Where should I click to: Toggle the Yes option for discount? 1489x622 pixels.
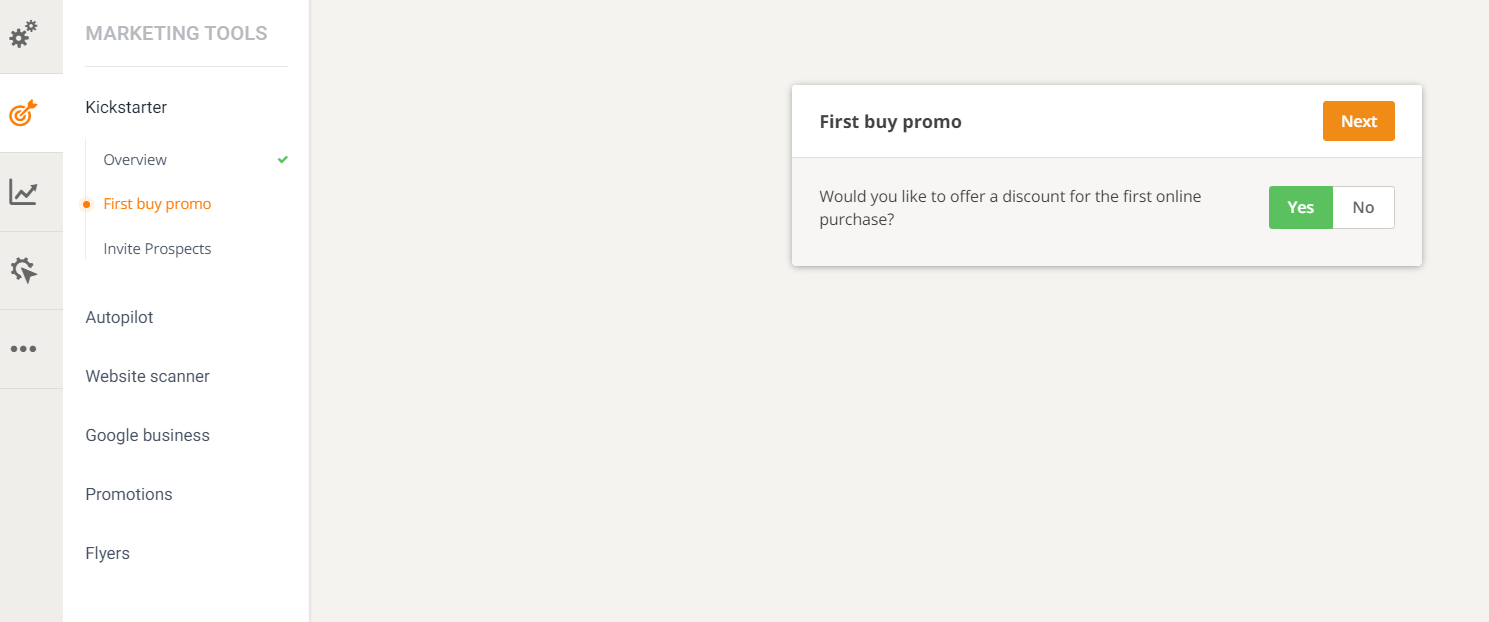click(1301, 208)
